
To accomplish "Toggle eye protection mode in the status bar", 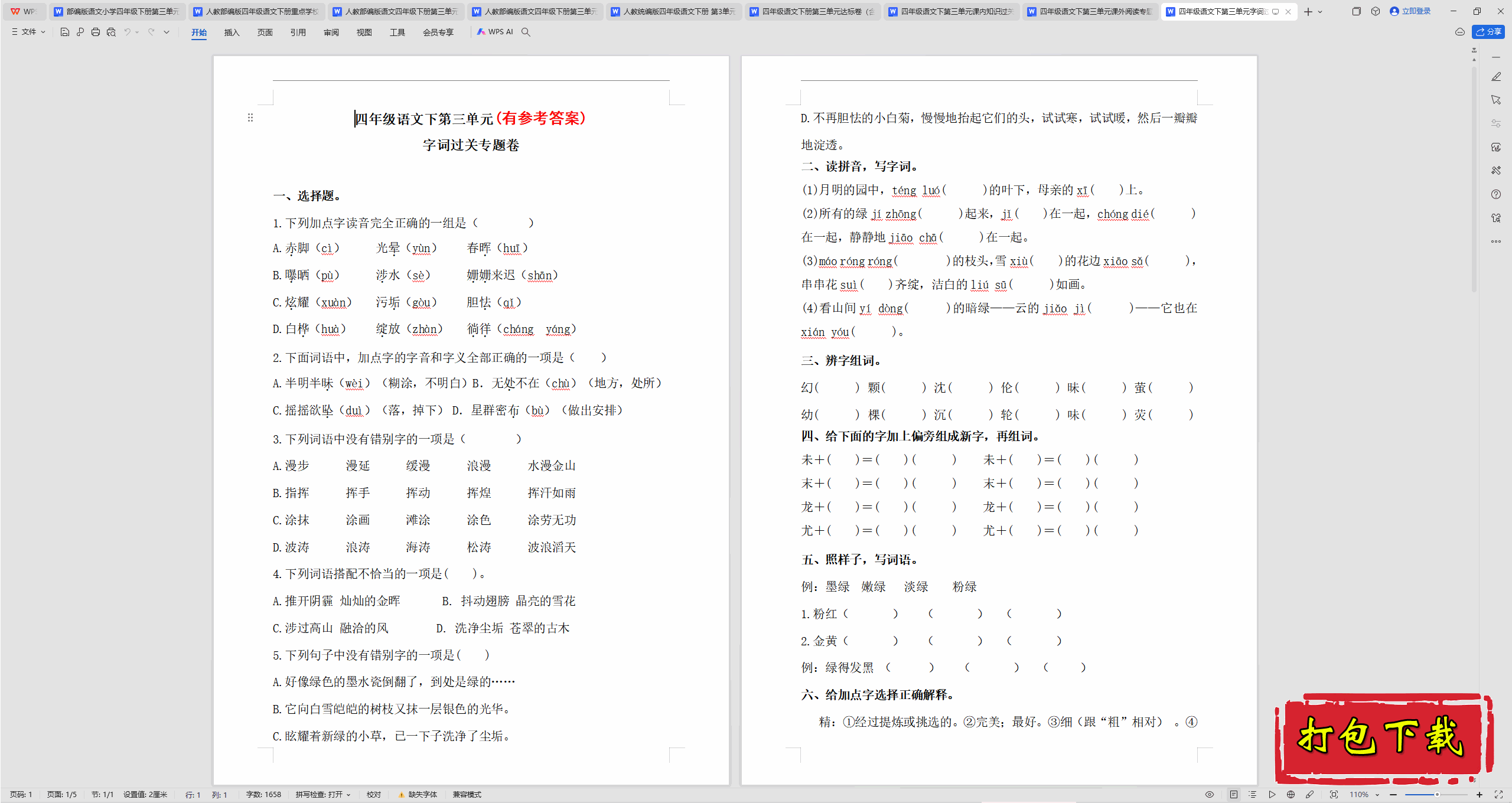I will [1210, 795].
